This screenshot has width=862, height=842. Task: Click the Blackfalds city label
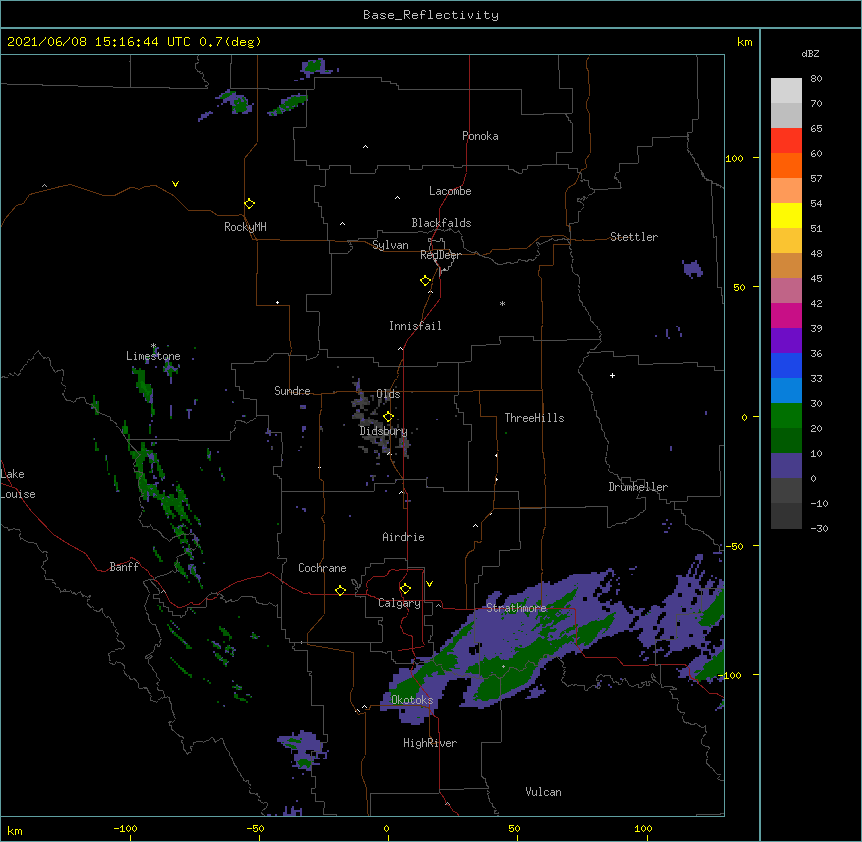click(441, 223)
